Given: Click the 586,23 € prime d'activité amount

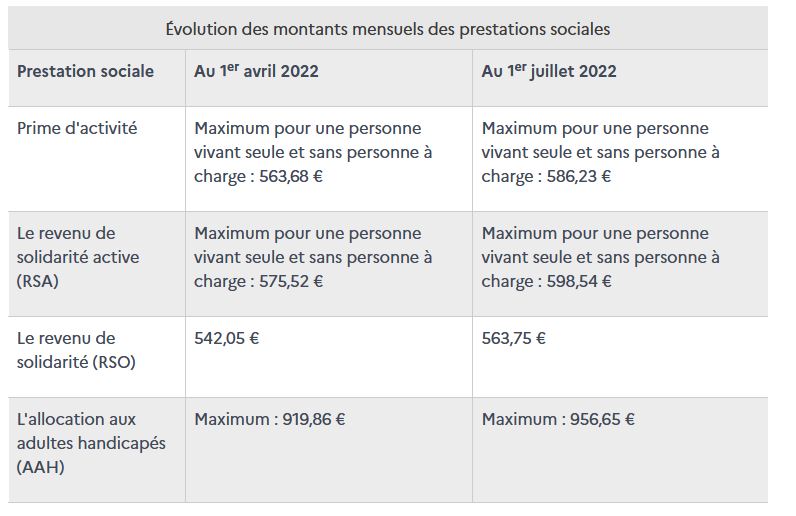Looking at the screenshot, I should coord(579,176).
